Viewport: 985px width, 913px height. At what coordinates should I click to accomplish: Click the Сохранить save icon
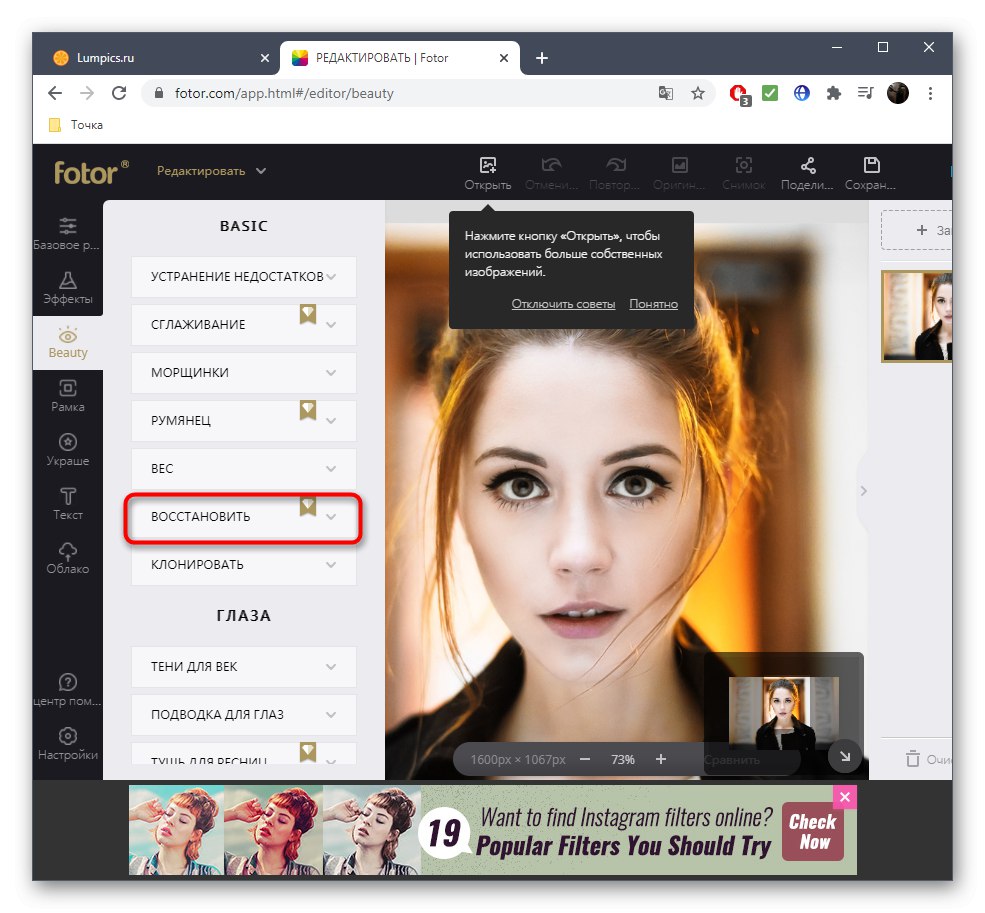(871, 173)
